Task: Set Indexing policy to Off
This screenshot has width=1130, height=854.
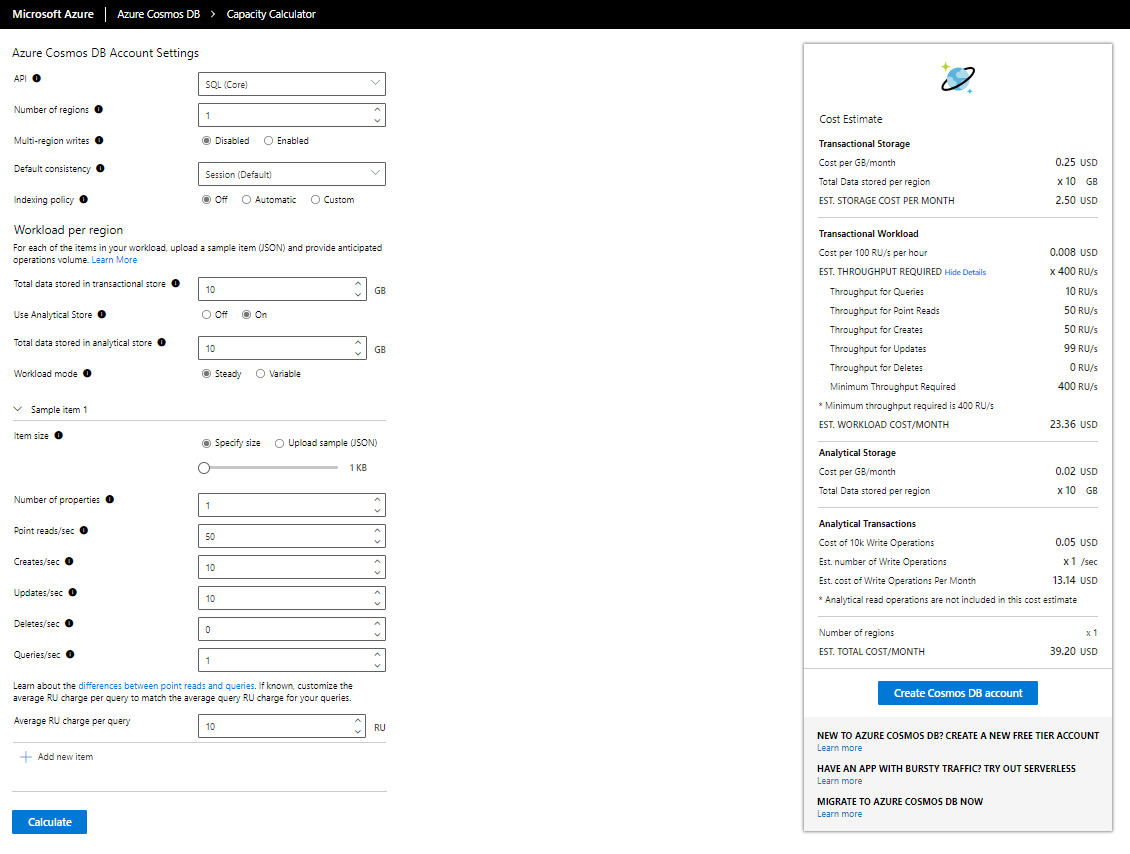Action: click(207, 200)
